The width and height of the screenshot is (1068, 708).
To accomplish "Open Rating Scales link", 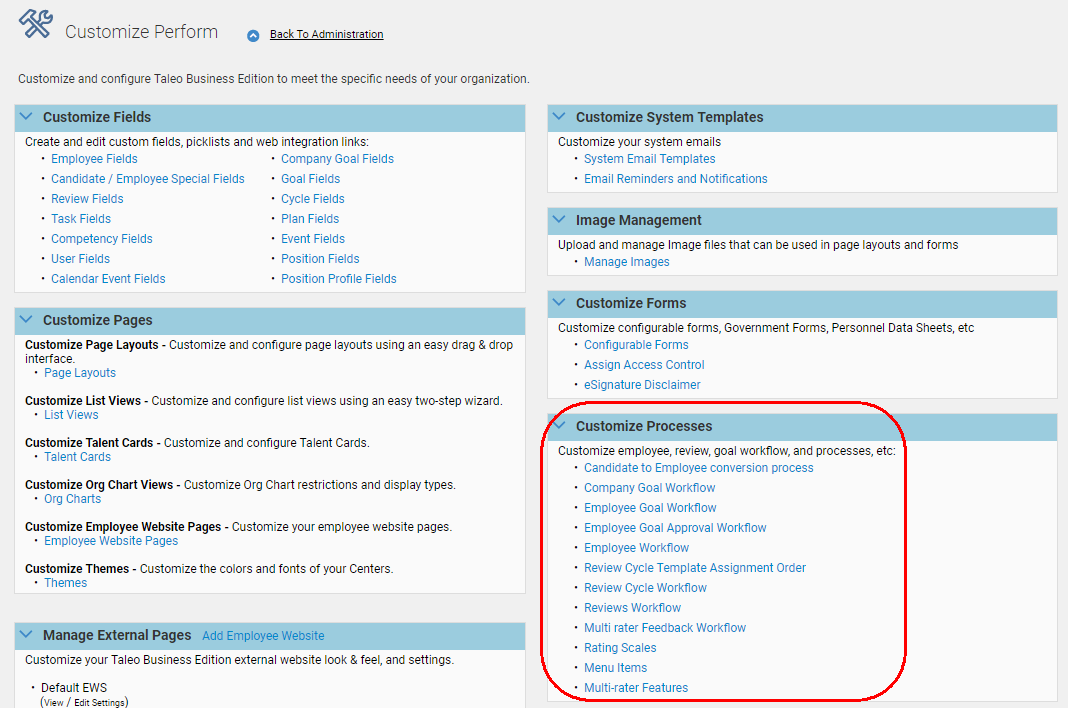I will [620, 647].
